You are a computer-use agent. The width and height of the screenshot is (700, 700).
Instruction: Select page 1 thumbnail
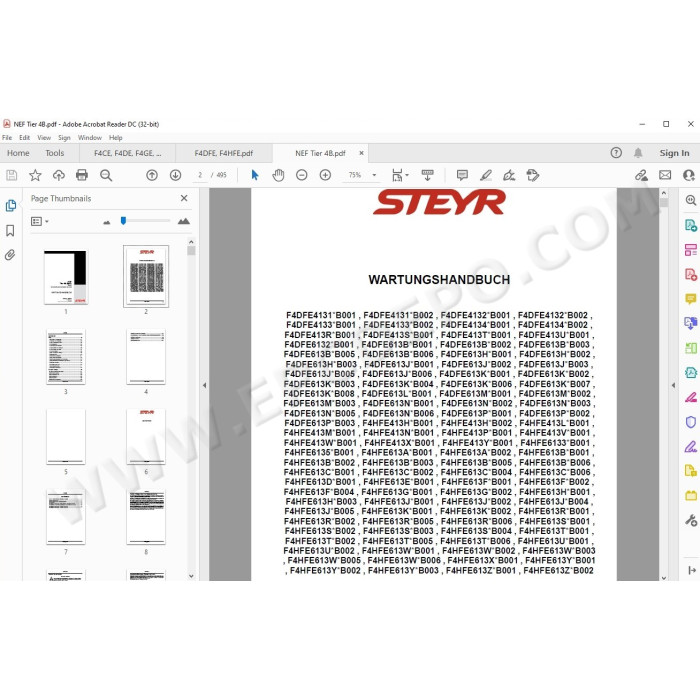[x=66, y=277]
